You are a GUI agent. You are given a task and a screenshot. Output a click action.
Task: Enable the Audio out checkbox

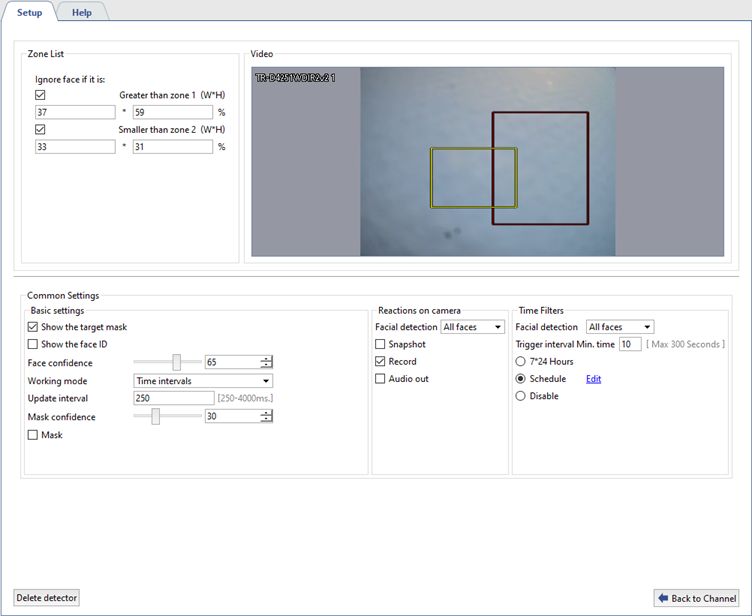tap(380, 379)
